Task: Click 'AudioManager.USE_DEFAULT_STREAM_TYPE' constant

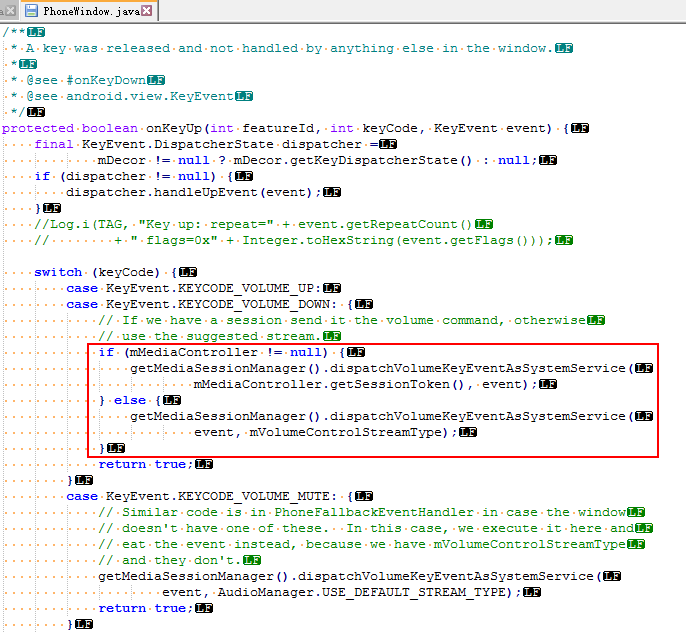Action: tap(361, 593)
